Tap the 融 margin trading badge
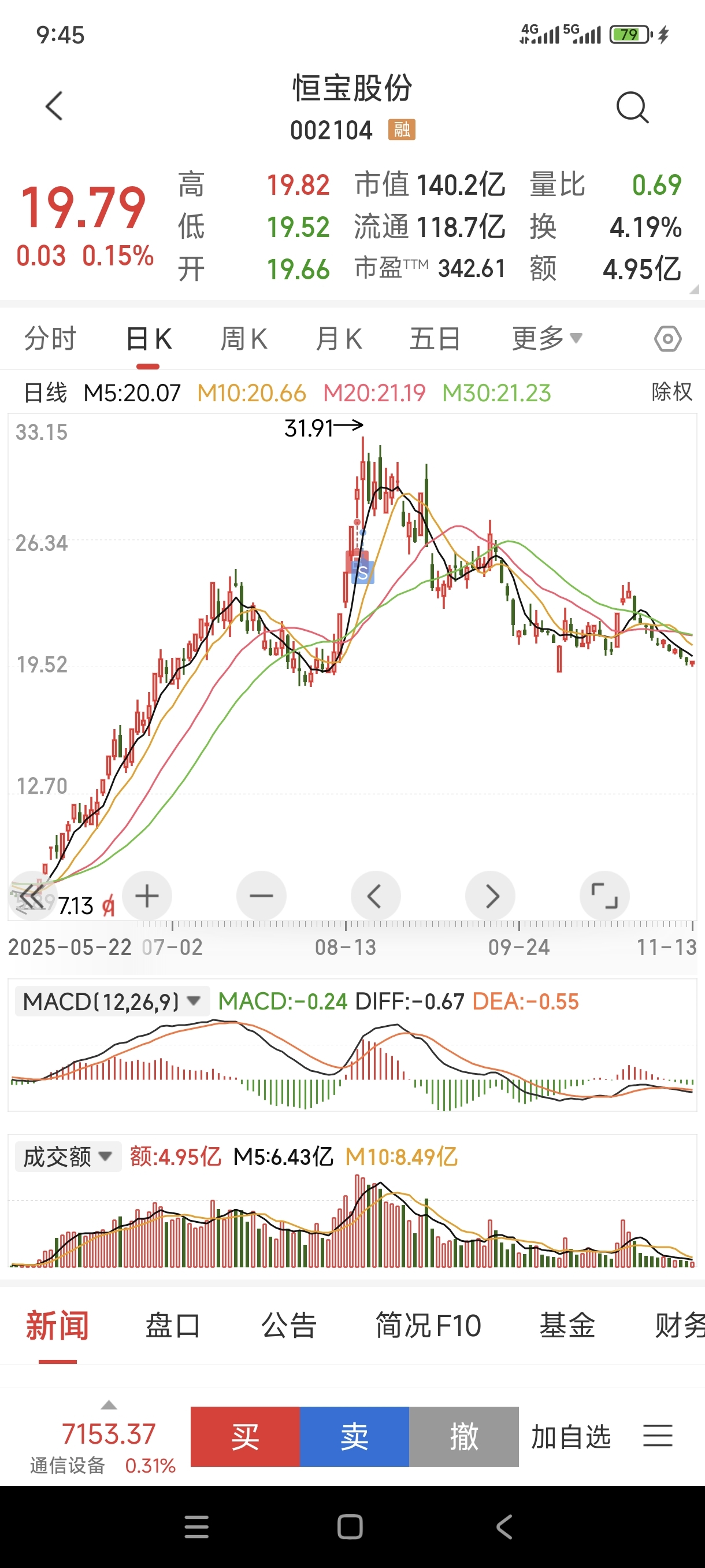Image resolution: width=705 pixels, height=1568 pixels. tap(402, 129)
